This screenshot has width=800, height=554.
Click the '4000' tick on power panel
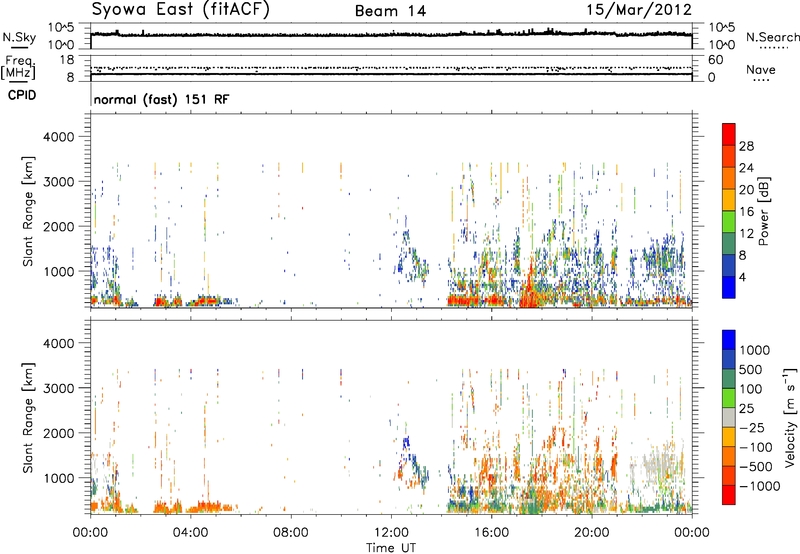click(x=58, y=137)
